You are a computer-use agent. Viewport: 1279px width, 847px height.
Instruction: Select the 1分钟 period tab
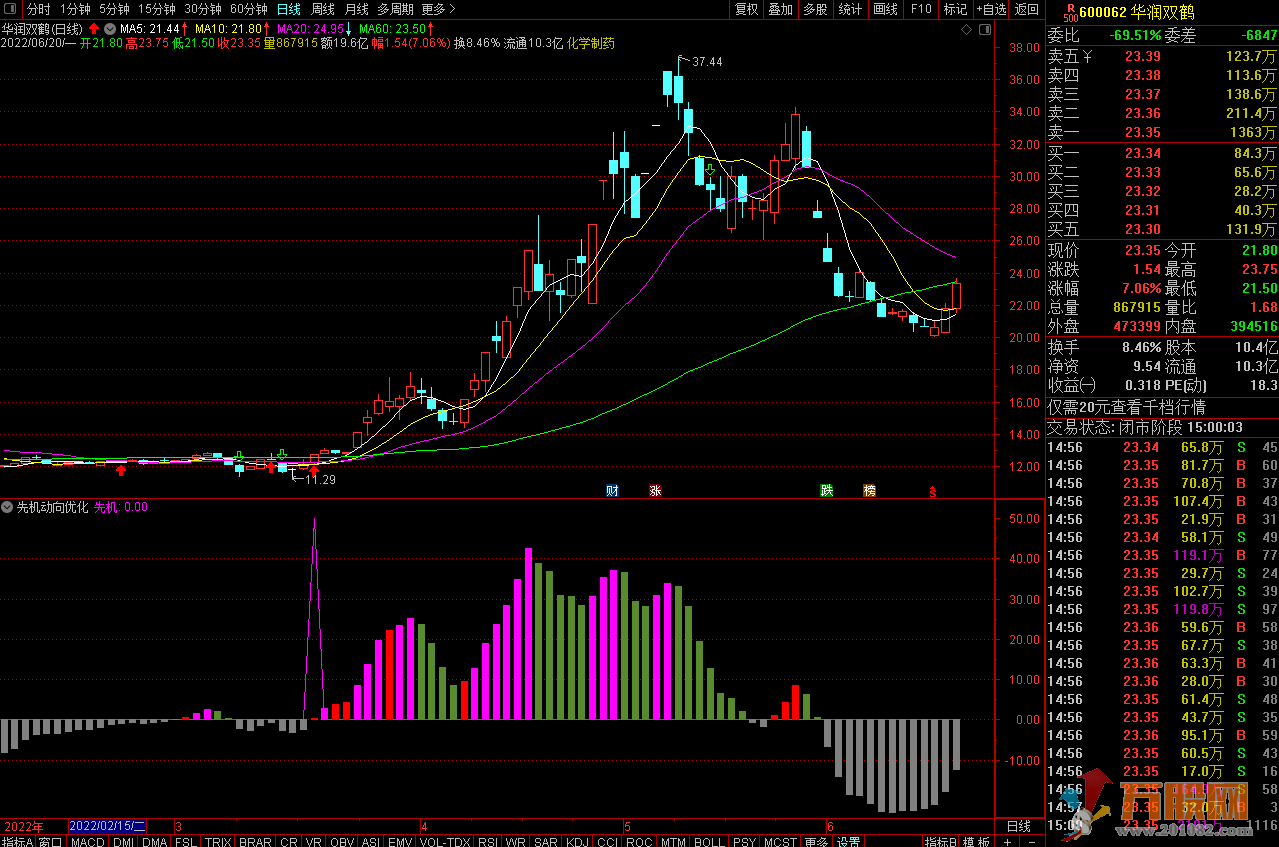(75, 9)
